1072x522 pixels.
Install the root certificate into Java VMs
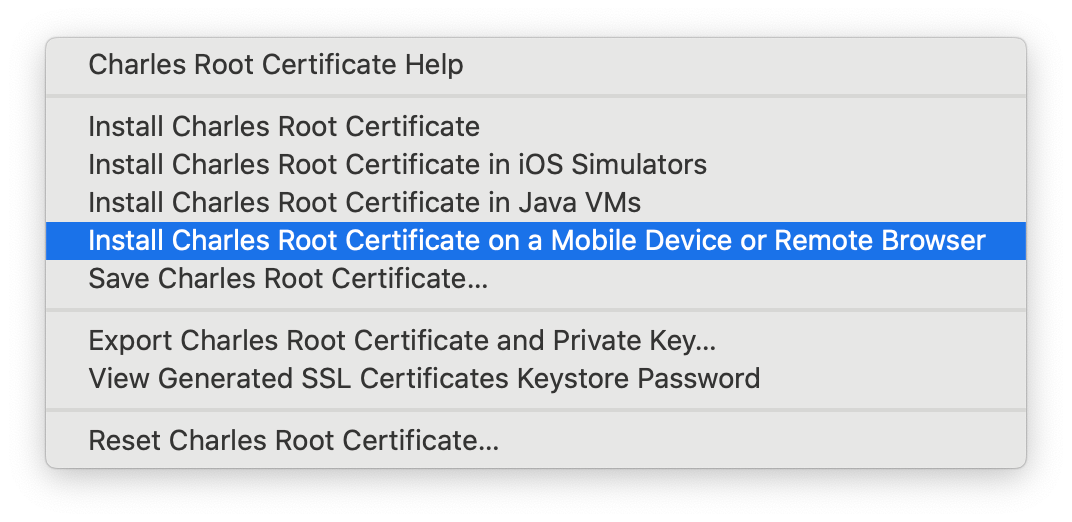536,203
